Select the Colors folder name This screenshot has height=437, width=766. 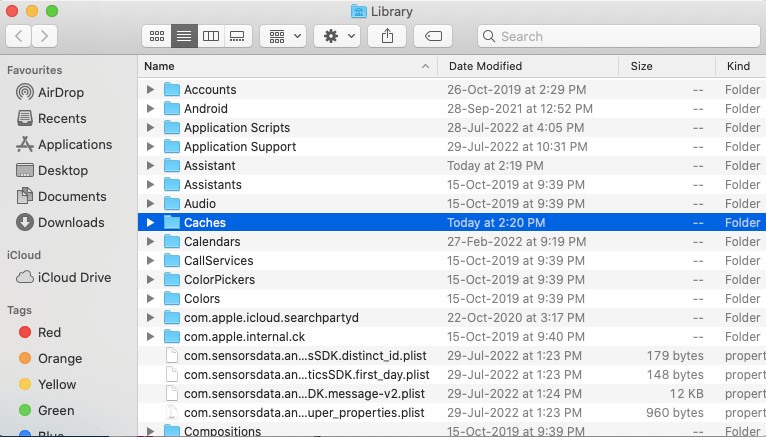[202, 299]
